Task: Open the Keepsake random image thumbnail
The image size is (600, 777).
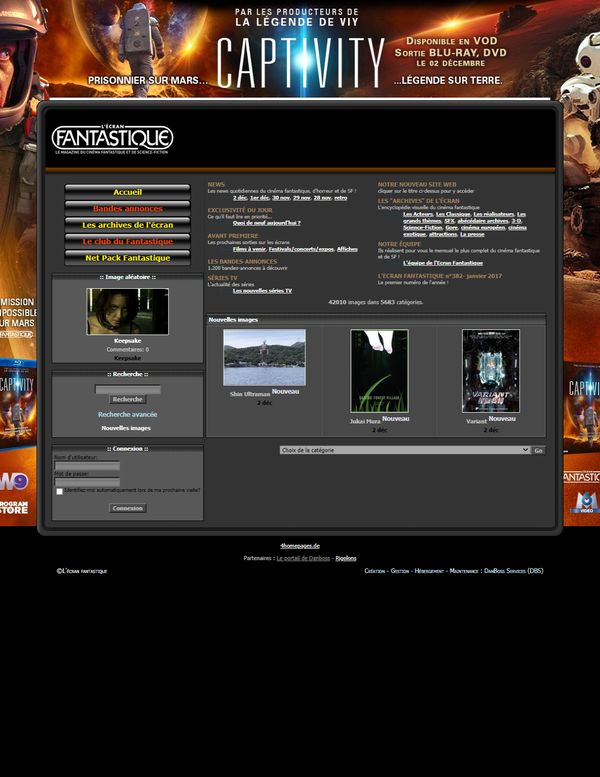Action: click(127, 312)
